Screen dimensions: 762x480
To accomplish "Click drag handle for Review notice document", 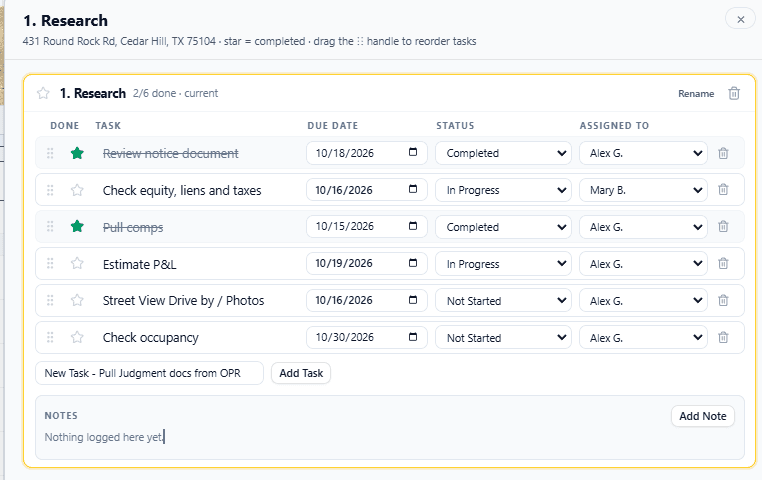I will click(x=50, y=154).
